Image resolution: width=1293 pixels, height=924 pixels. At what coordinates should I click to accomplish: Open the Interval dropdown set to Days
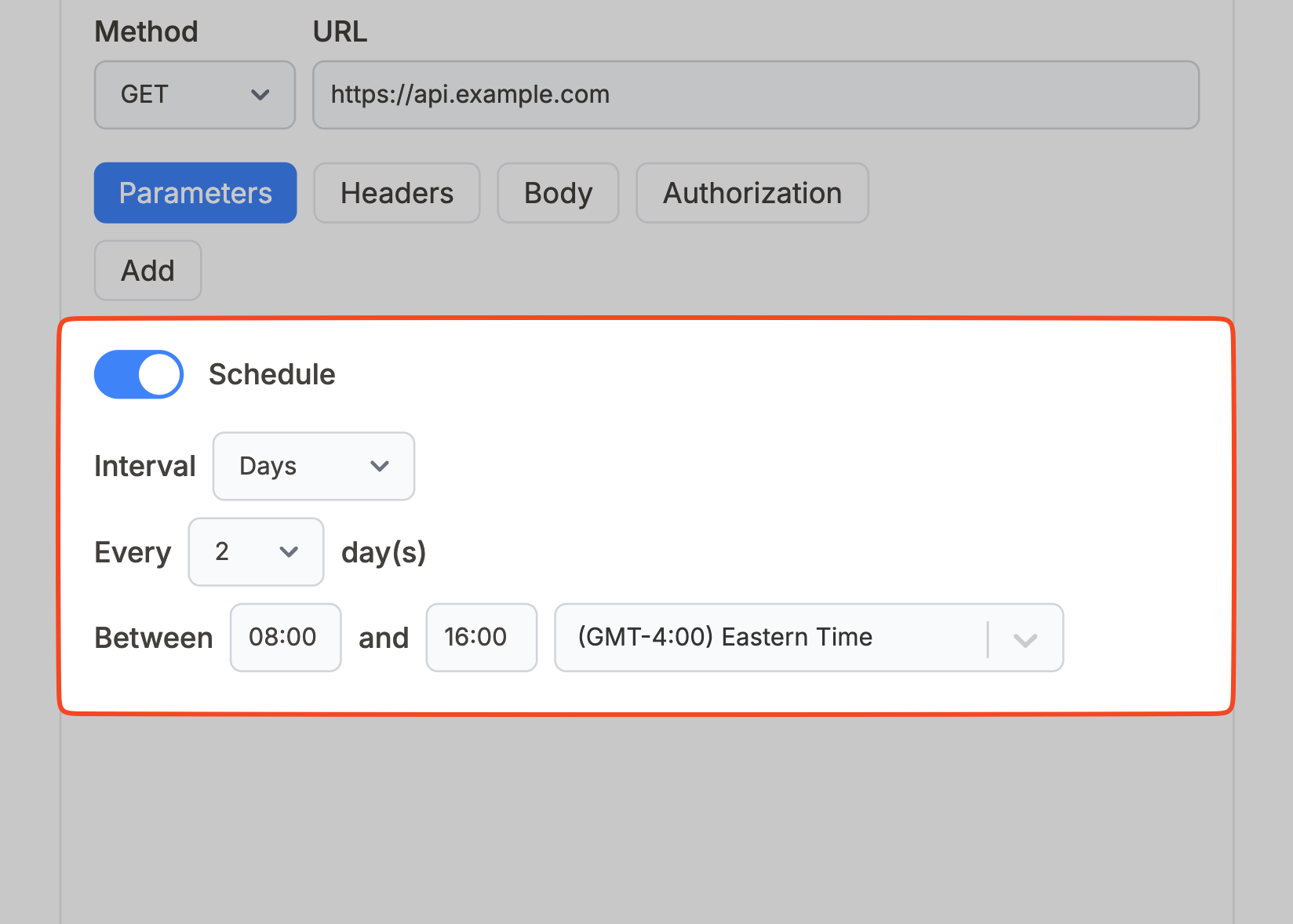(x=312, y=466)
